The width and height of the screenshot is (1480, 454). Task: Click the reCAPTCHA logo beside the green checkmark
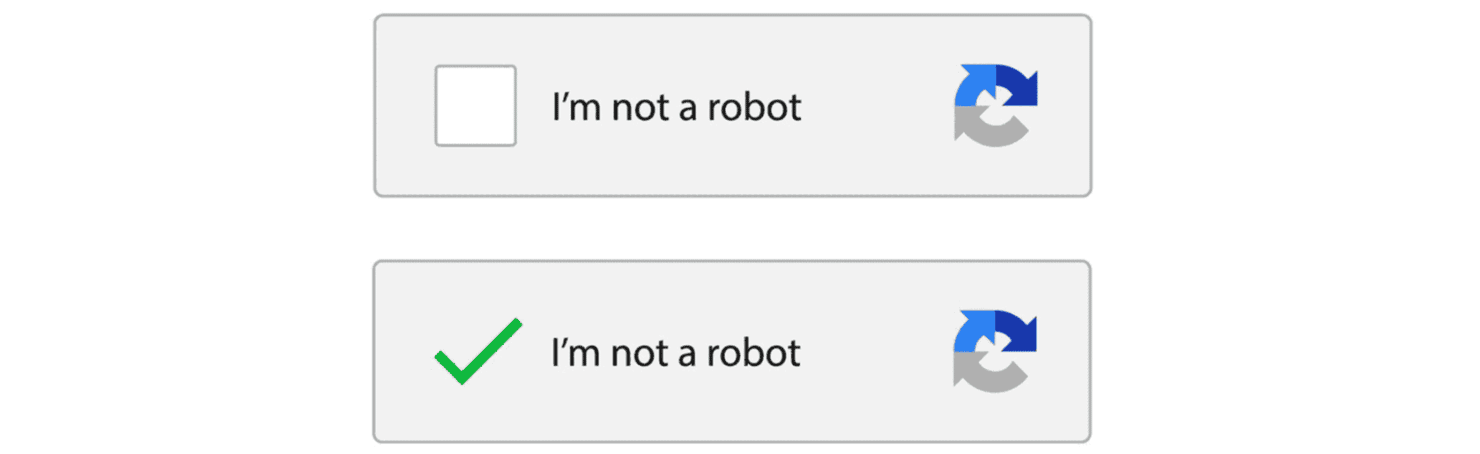pyautogui.click(x=997, y=351)
